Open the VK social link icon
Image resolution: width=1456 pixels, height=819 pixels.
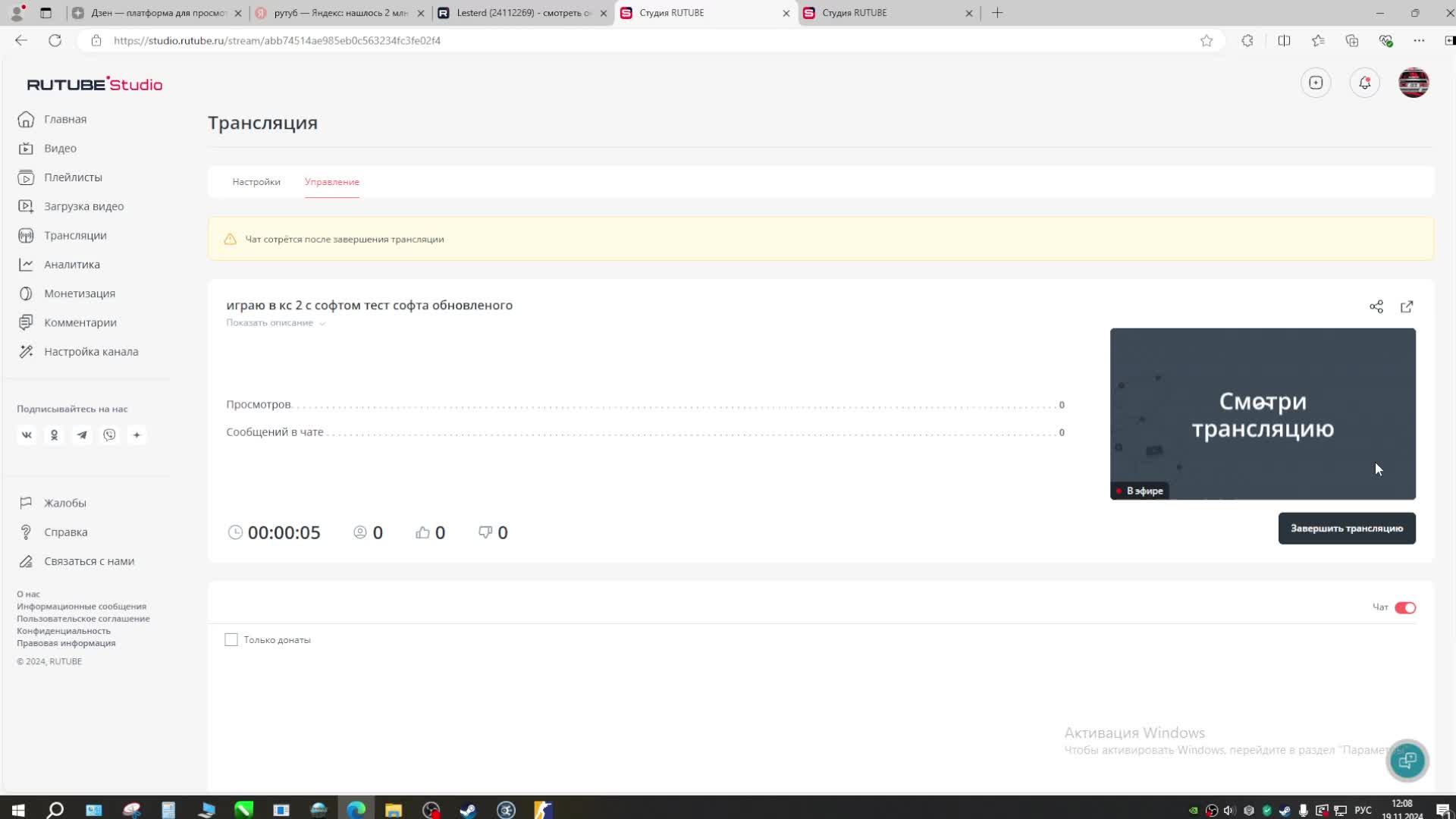coord(27,435)
